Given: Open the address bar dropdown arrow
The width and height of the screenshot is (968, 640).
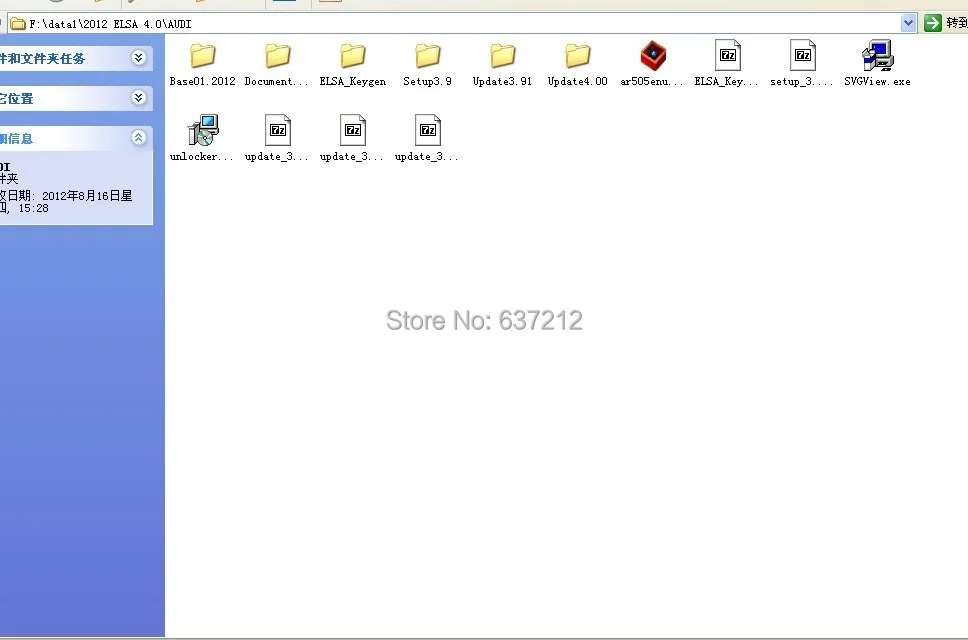Looking at the screenshot, I should [908, 23].
